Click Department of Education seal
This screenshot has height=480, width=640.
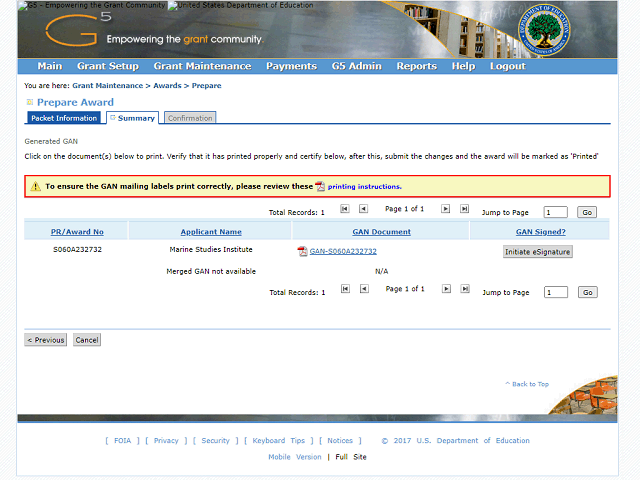[544, 30]
